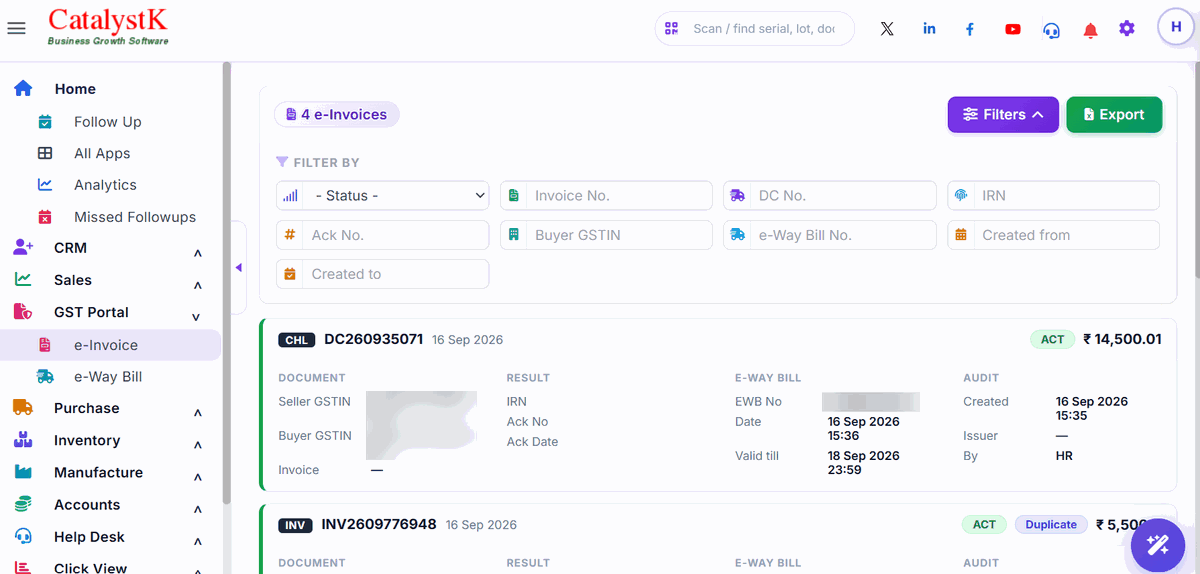Expand the Accounts menu chevron

pyautogui.click(x=198, y=510)
